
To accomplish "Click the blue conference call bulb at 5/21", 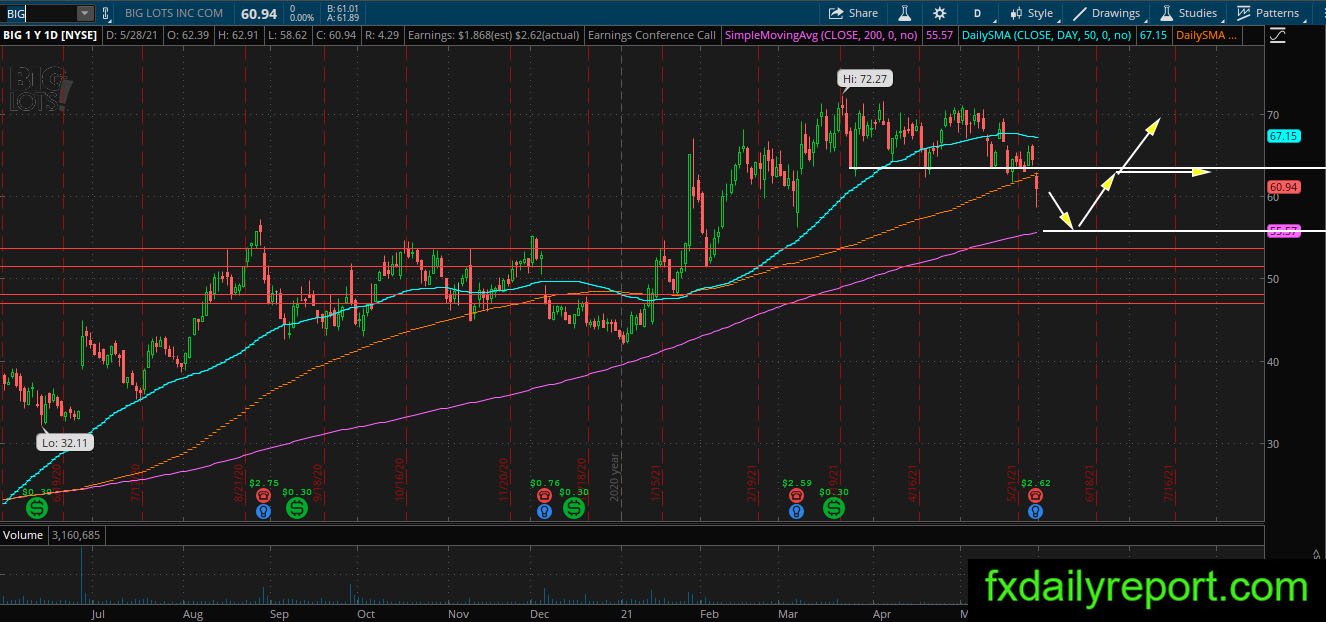I will tap(1035, 511).
